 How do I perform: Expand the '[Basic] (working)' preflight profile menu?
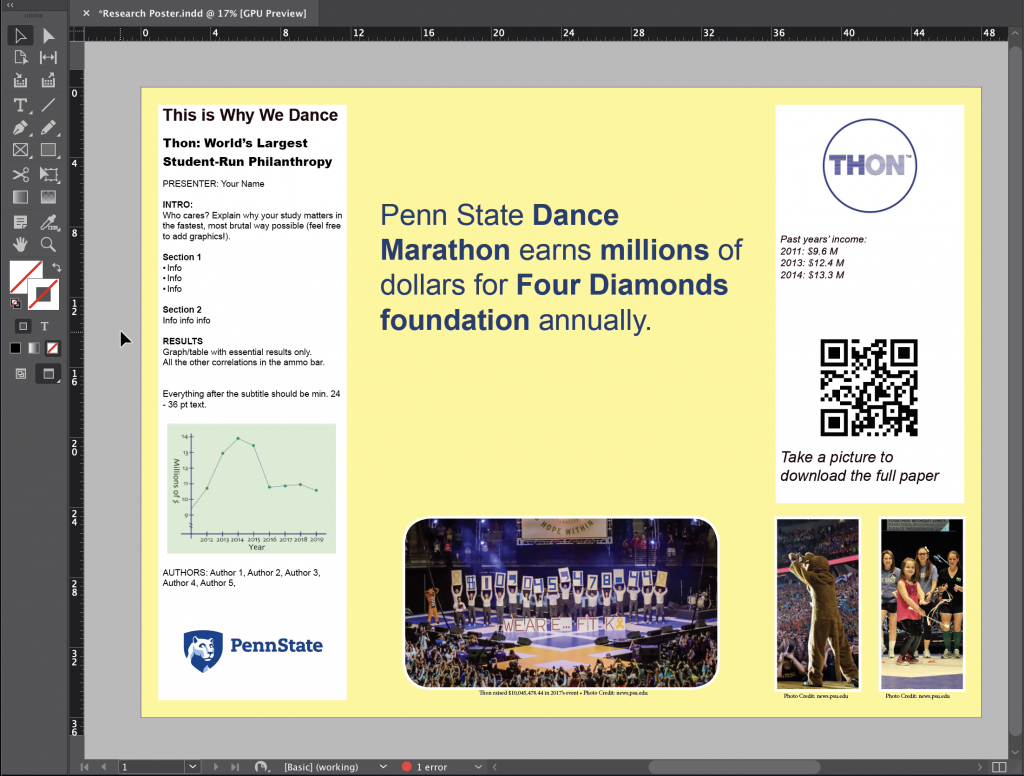383,767
